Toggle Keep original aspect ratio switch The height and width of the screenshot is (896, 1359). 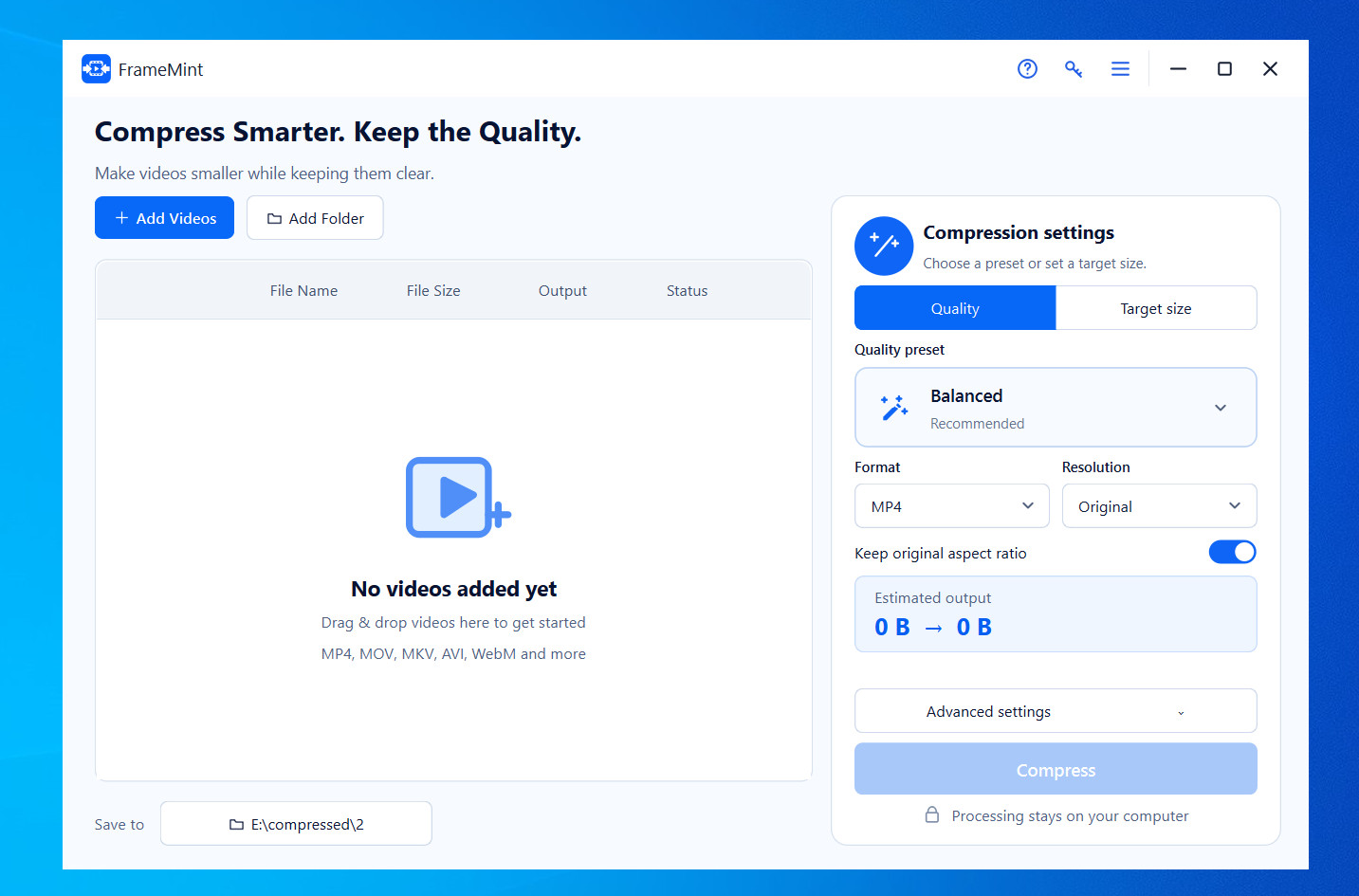click(x=1232, y=552)
